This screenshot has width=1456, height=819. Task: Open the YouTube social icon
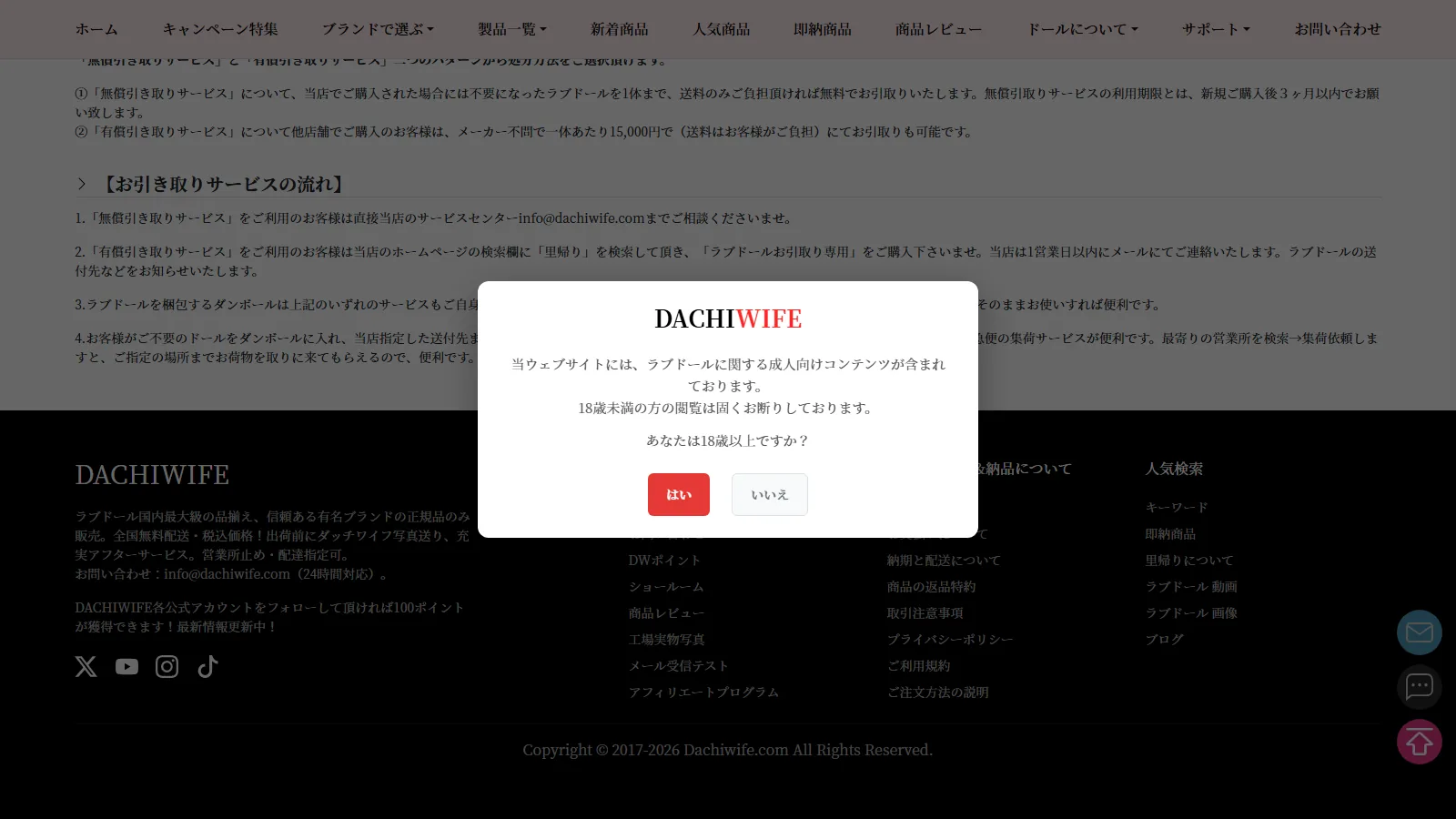(126, 667)
